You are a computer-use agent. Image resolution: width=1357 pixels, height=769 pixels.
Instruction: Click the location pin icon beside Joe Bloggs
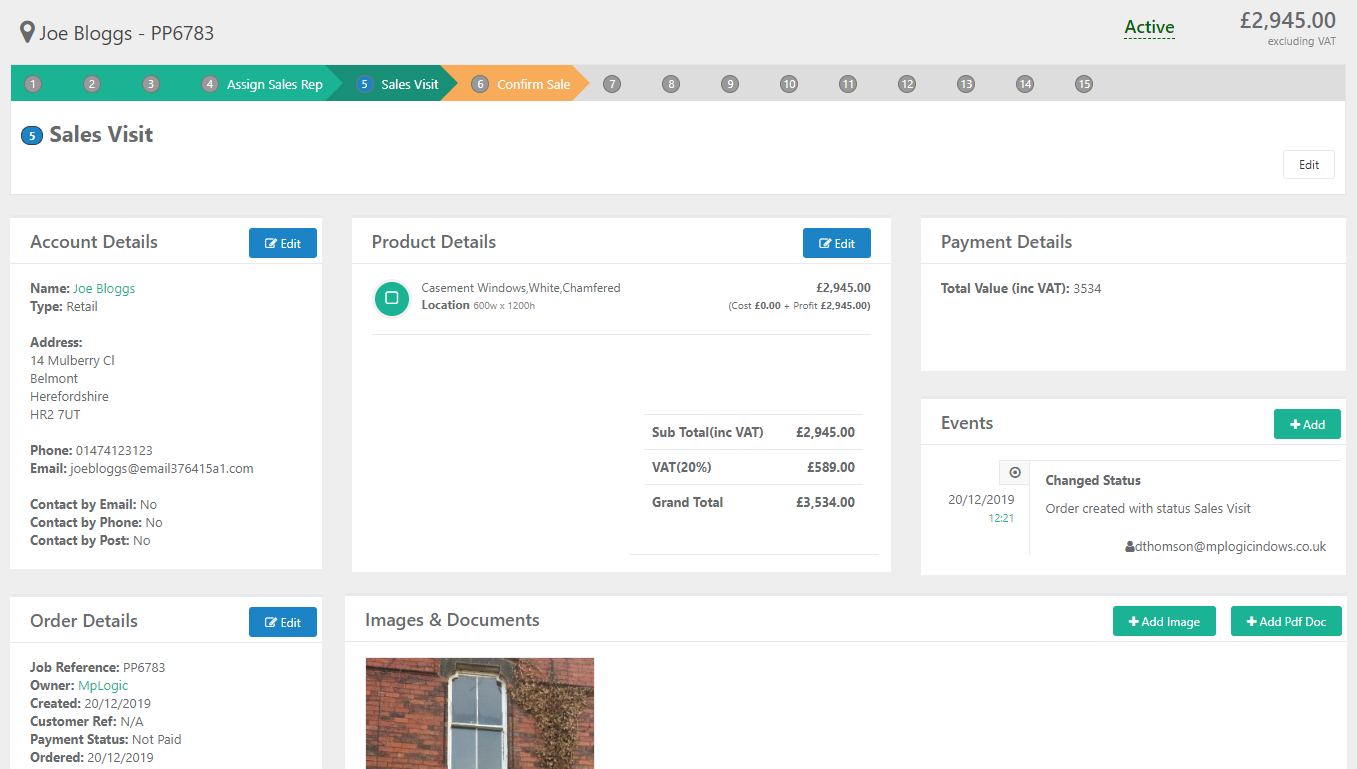click(x=28, y=33)
